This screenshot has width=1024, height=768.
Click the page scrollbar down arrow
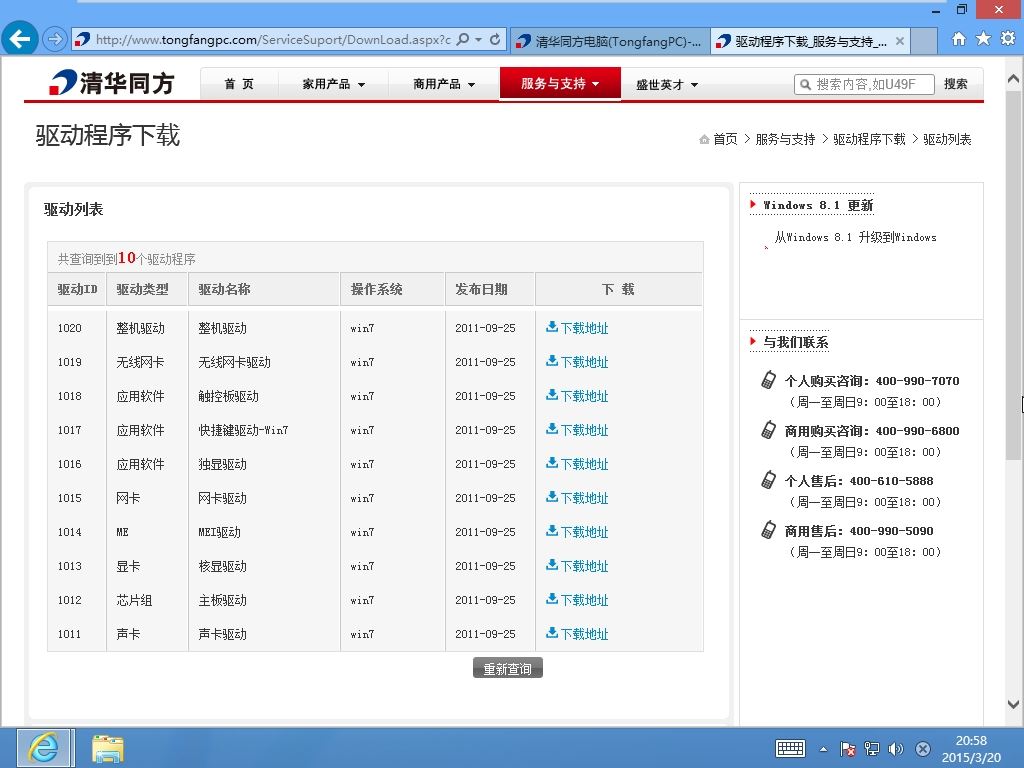pyautogui.click(x=1014, y=704)
